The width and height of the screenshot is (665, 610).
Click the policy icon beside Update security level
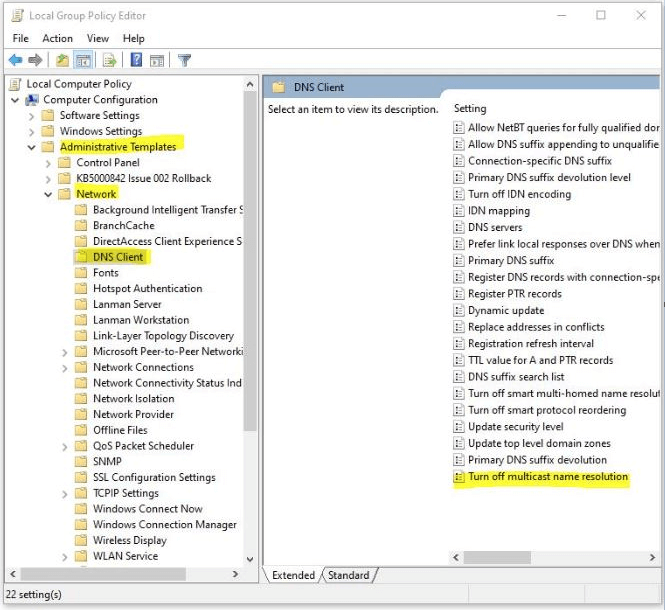click(458, 427)
